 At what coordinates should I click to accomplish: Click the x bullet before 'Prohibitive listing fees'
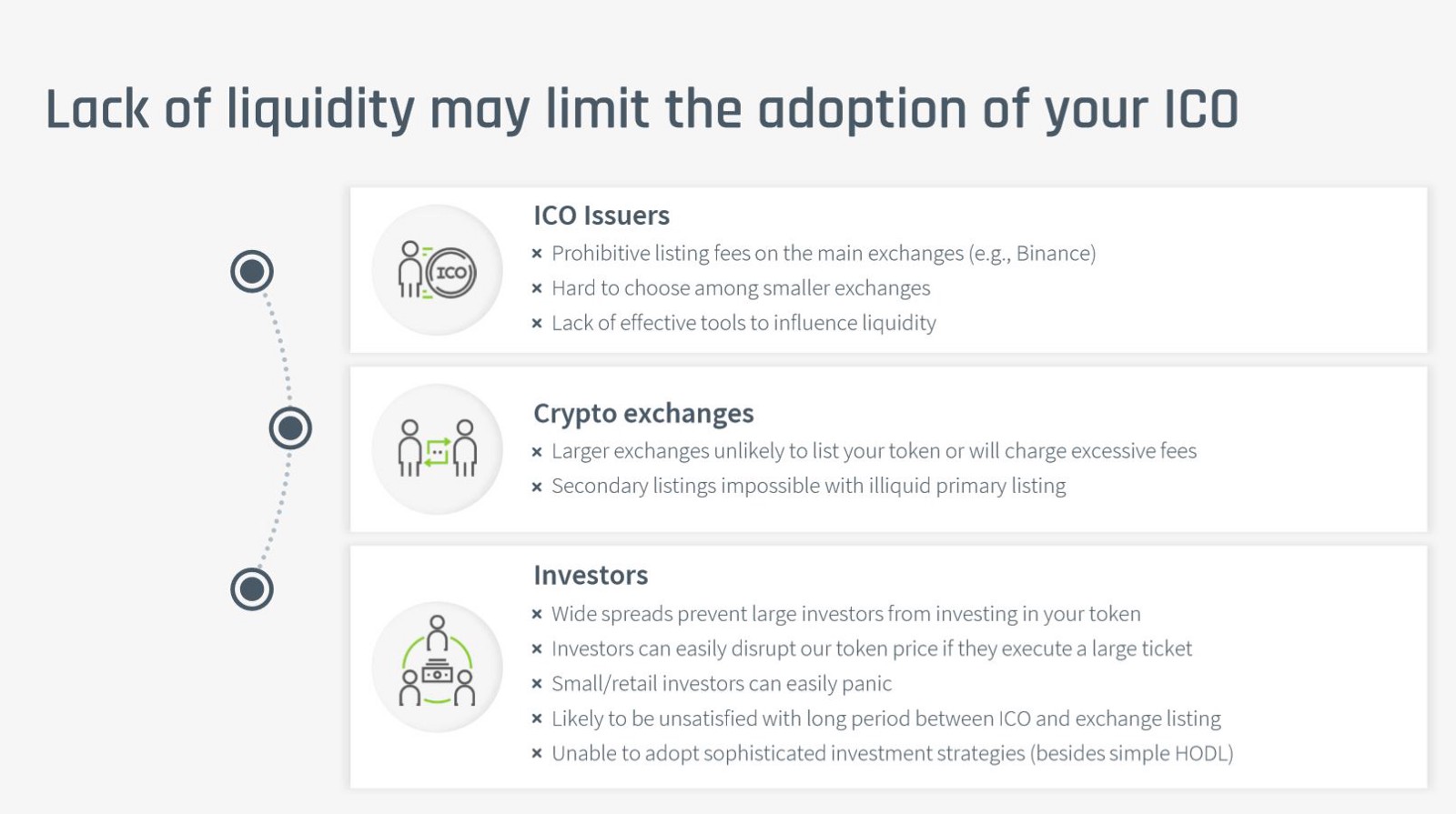coord(537,254)
